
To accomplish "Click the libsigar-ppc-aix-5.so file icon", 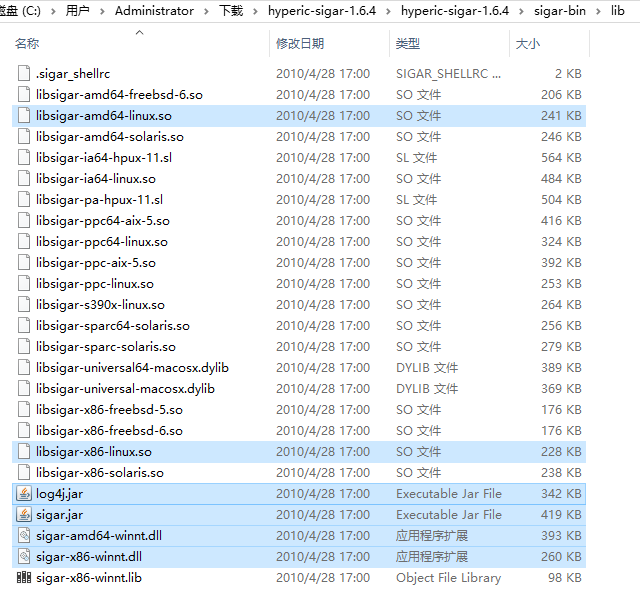I will (x=24, y=262).
